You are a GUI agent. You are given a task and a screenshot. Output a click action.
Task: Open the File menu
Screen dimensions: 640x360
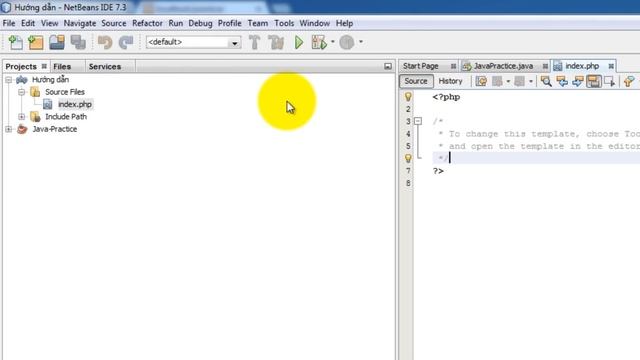coord(9,23)
